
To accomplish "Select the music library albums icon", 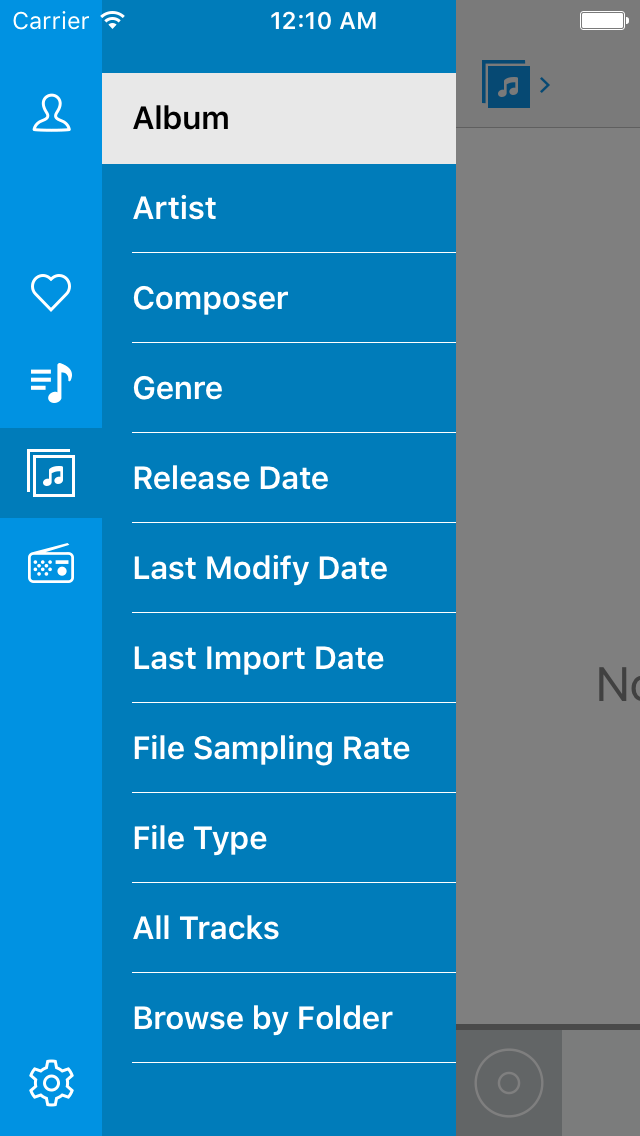I will [x=51, y=473].
